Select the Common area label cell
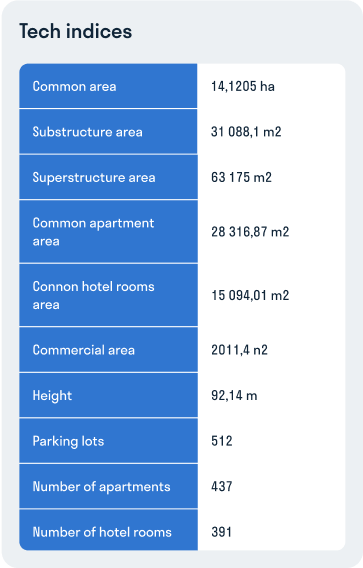The height and width of the screenshot is (568, 363). (108, 86)
